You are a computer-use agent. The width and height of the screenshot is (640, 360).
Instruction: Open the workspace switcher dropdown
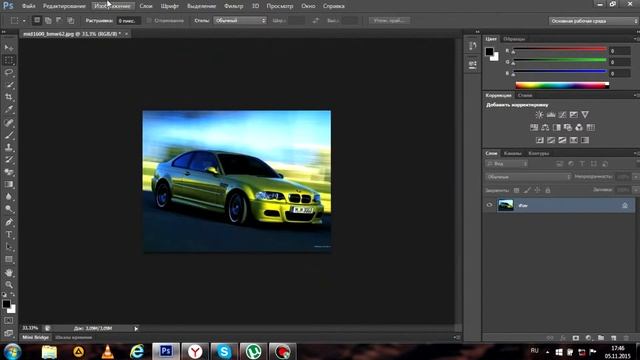(594, 21)
